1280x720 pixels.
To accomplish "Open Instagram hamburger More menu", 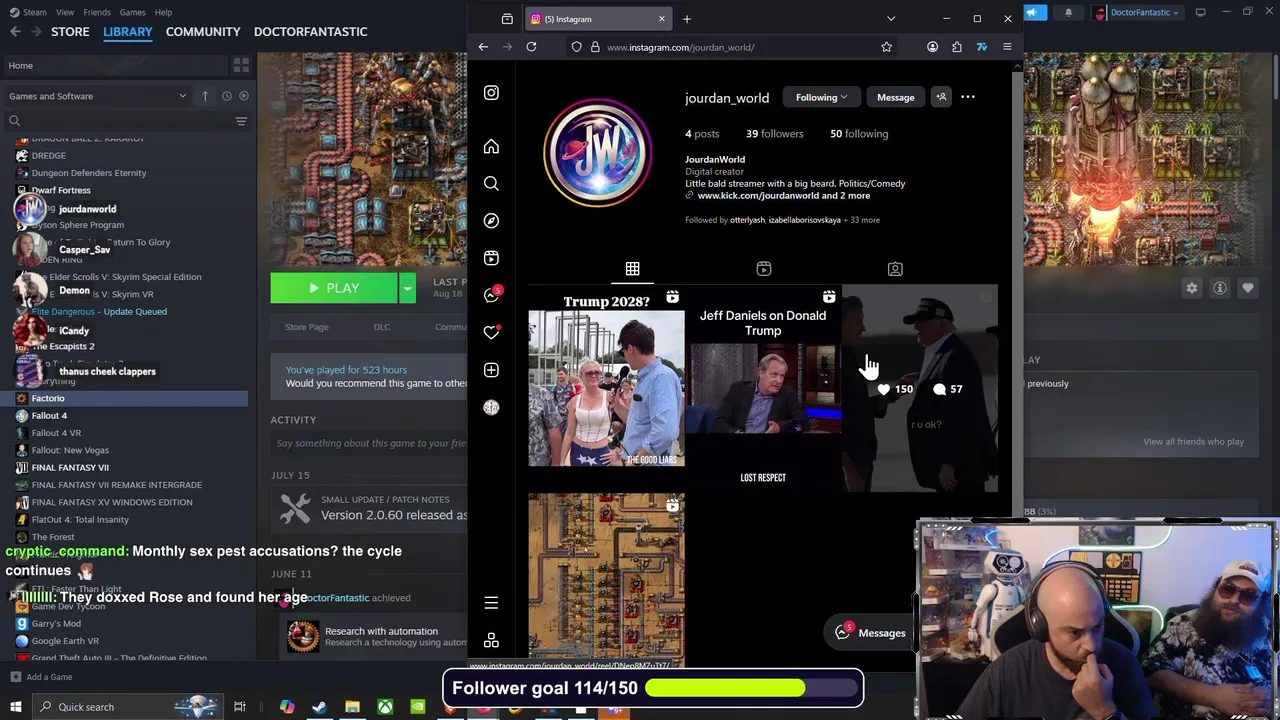I will (491, 603).
